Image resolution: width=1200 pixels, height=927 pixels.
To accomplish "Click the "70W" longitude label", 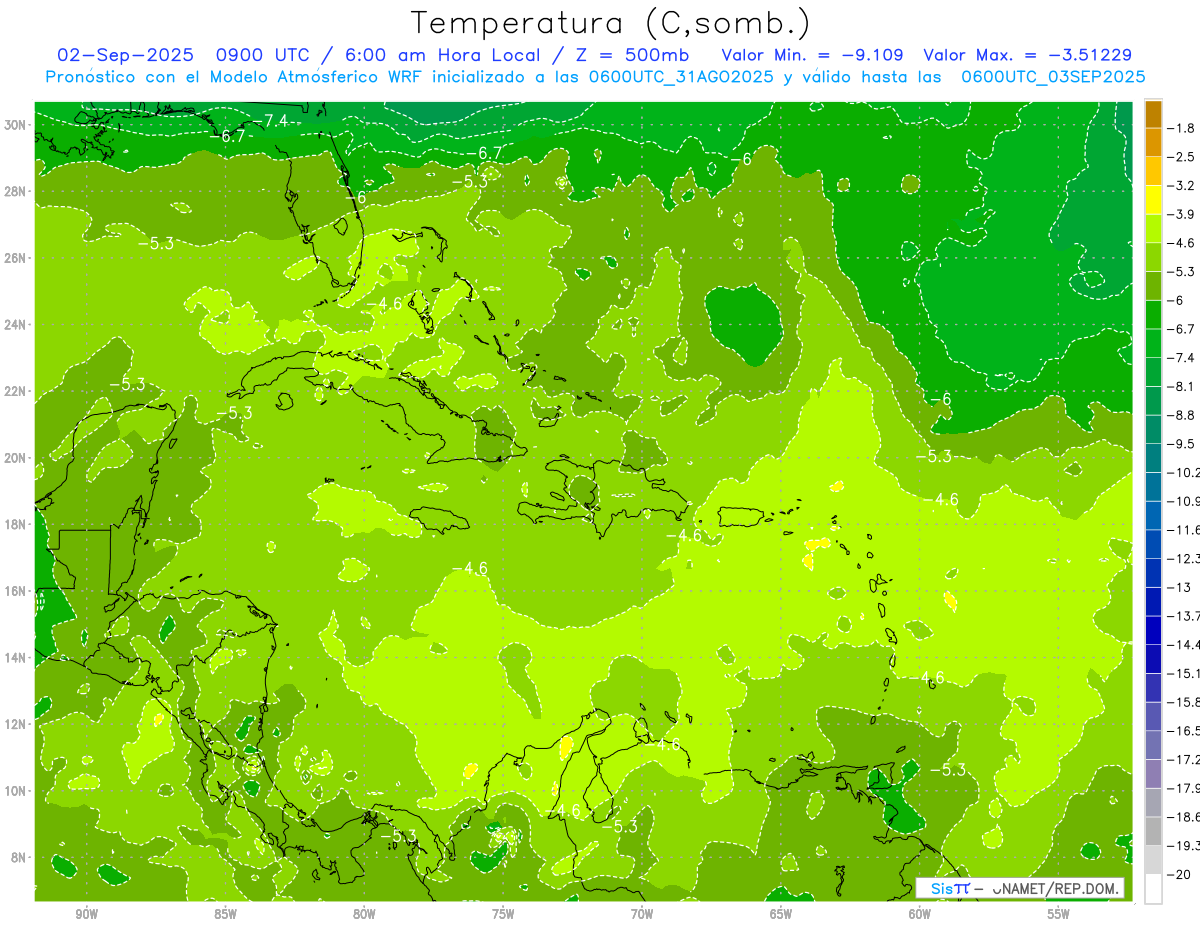I will click(x=642, y=914).
